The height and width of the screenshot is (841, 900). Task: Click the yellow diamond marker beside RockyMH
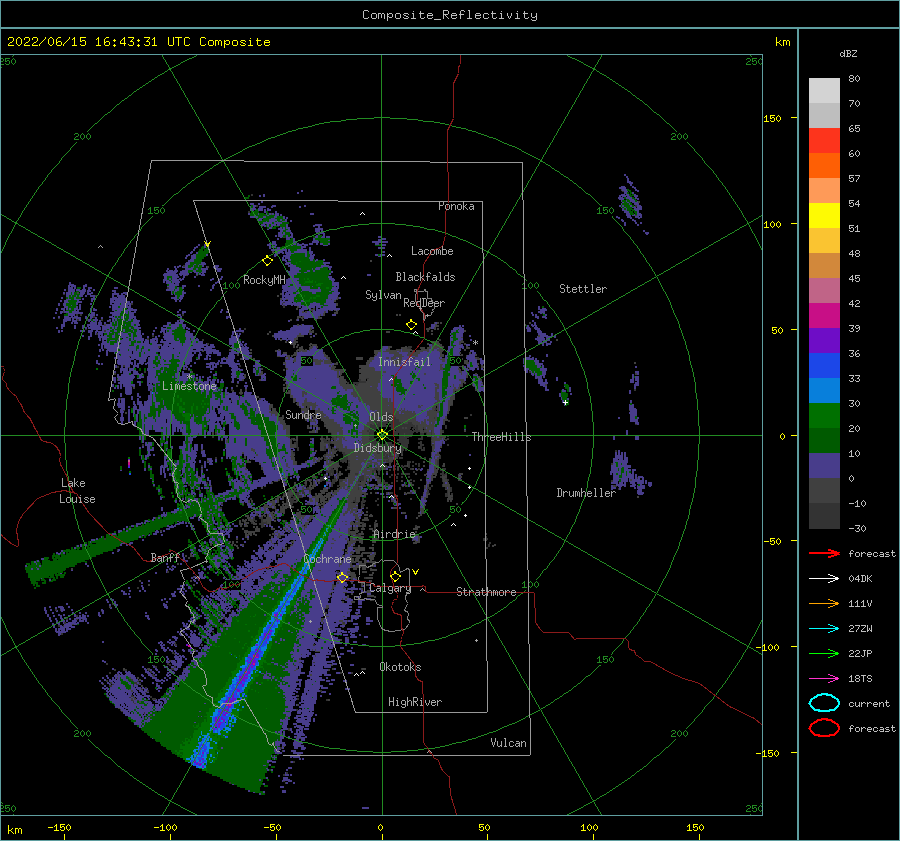pos(267,261)
